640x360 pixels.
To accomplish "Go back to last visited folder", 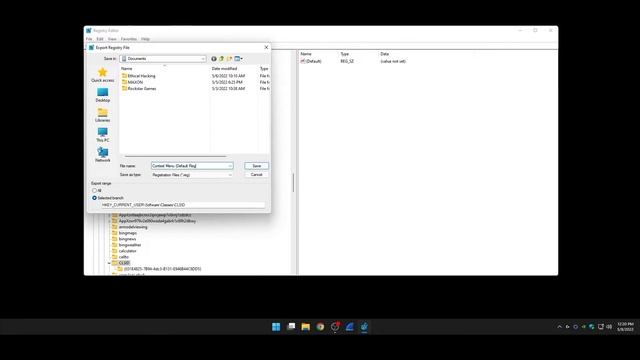I will coord(213,59).
